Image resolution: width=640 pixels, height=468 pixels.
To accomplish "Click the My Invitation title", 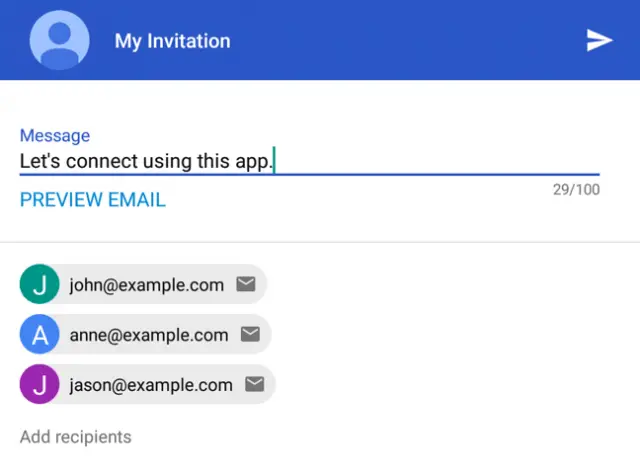I will [x=172, y=41].
